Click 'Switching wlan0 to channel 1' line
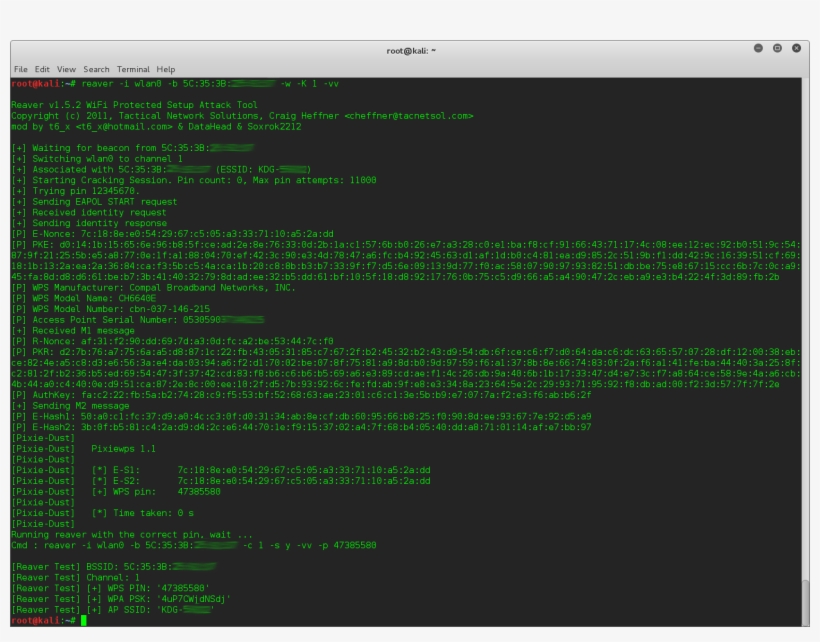 [x=97, y=159]
